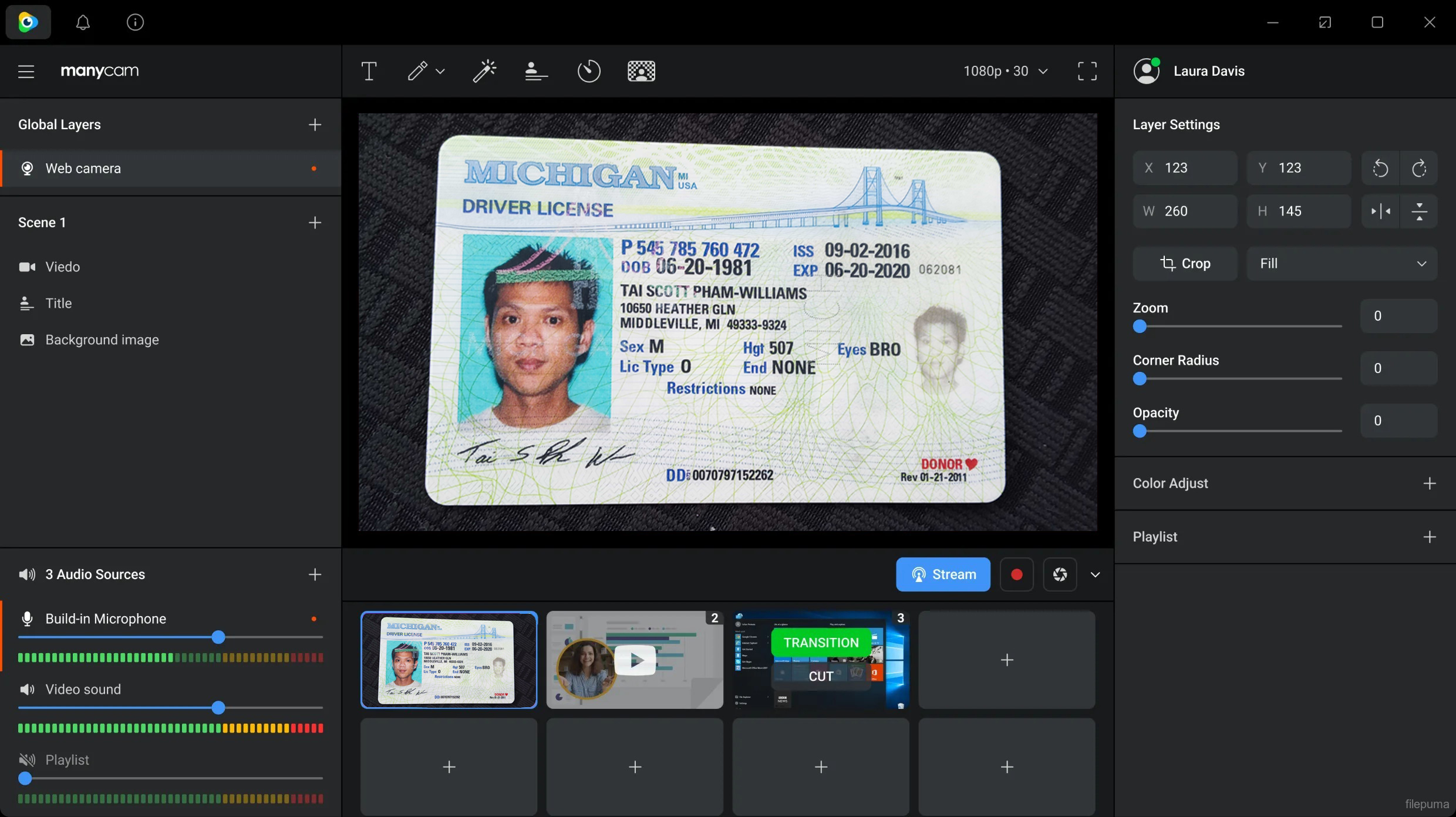1456x817 pixels.
Task: Mute the Video sound source
Action: pos(27,689)
